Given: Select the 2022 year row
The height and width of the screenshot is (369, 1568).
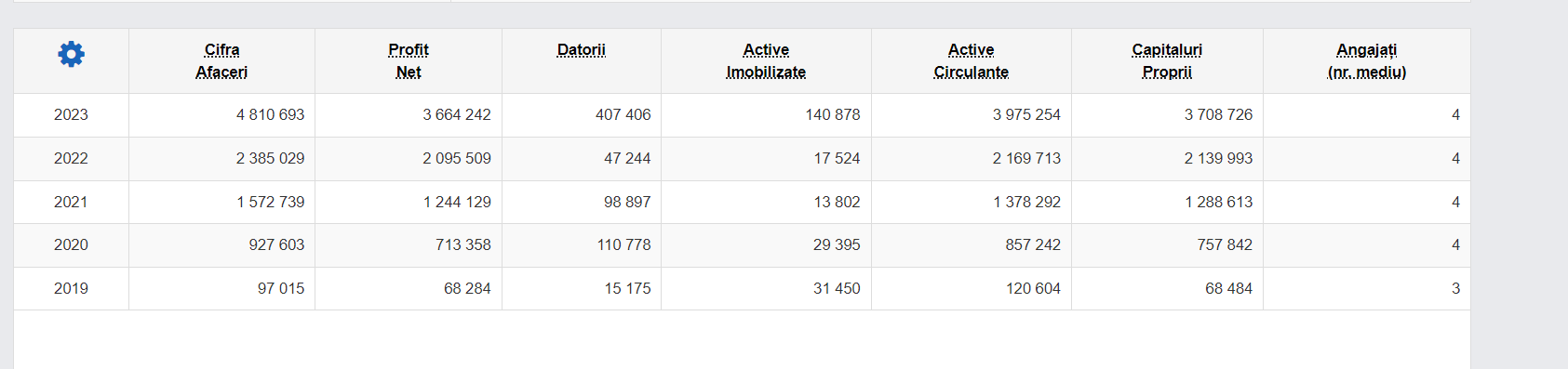Looking at the screenshot, I should (742, 159).
